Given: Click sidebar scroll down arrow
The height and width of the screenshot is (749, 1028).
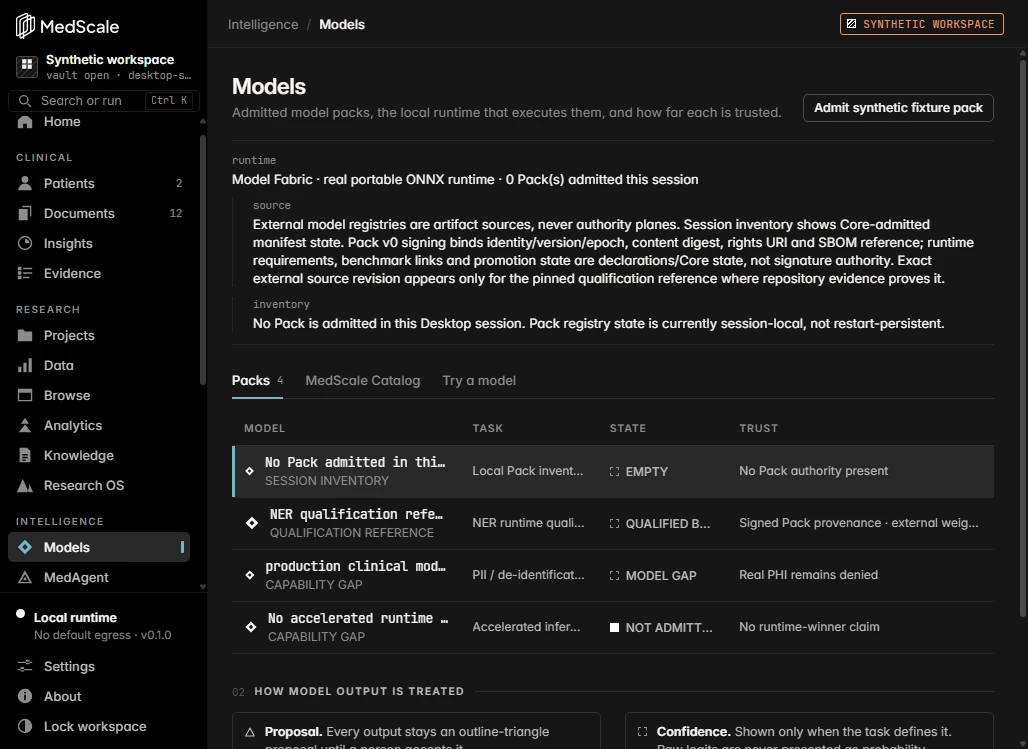Looking at the screenshot, I should [203, 587].
